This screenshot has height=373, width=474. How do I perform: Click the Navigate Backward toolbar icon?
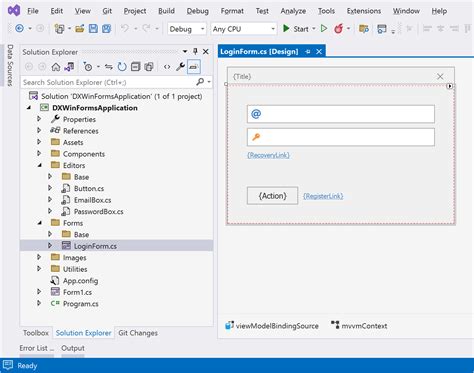point(19,29)
